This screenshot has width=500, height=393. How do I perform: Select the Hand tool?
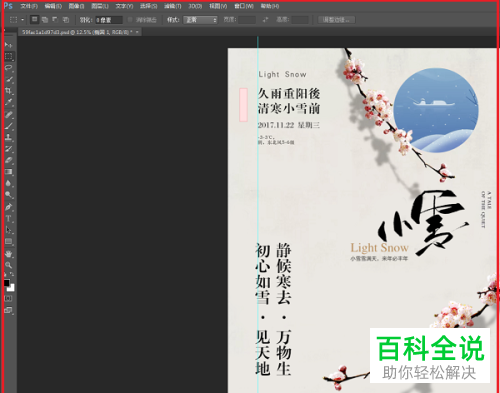(9, 254)
